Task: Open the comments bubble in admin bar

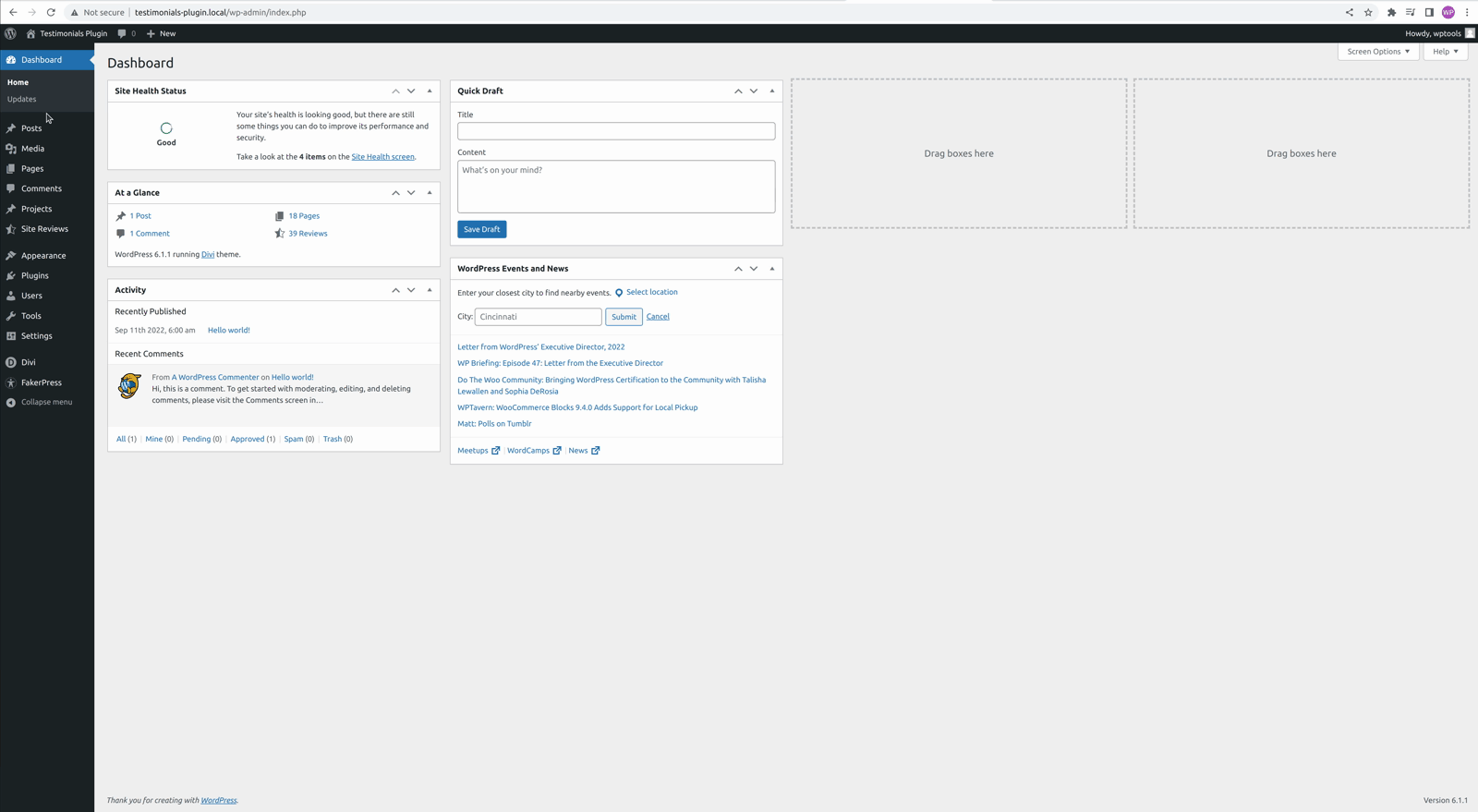Action: coord(122,33)
